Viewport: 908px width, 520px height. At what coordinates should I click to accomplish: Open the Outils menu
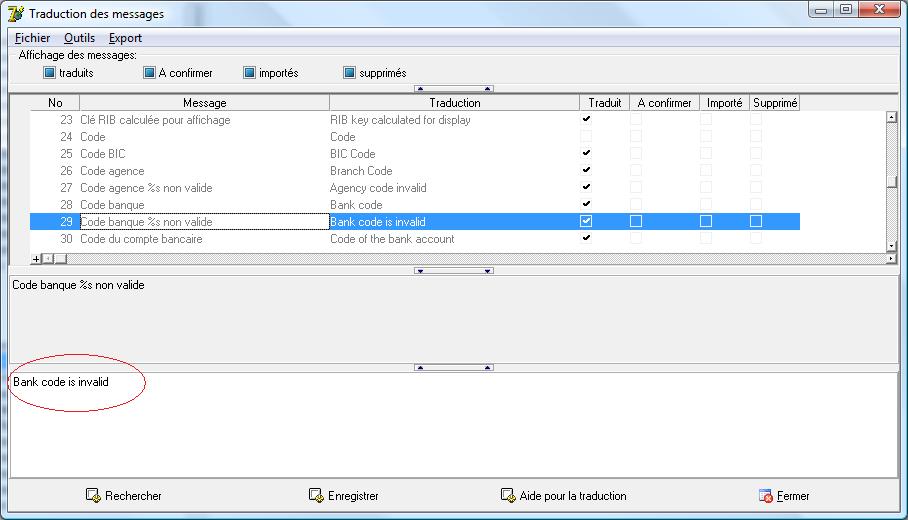tap(79, 38)
